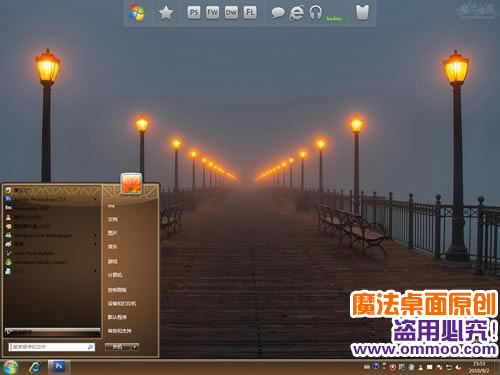The image size is (500, 375).
Task: Click the Windows Live Messenger icon in Start menu
Action: (8, 235)
